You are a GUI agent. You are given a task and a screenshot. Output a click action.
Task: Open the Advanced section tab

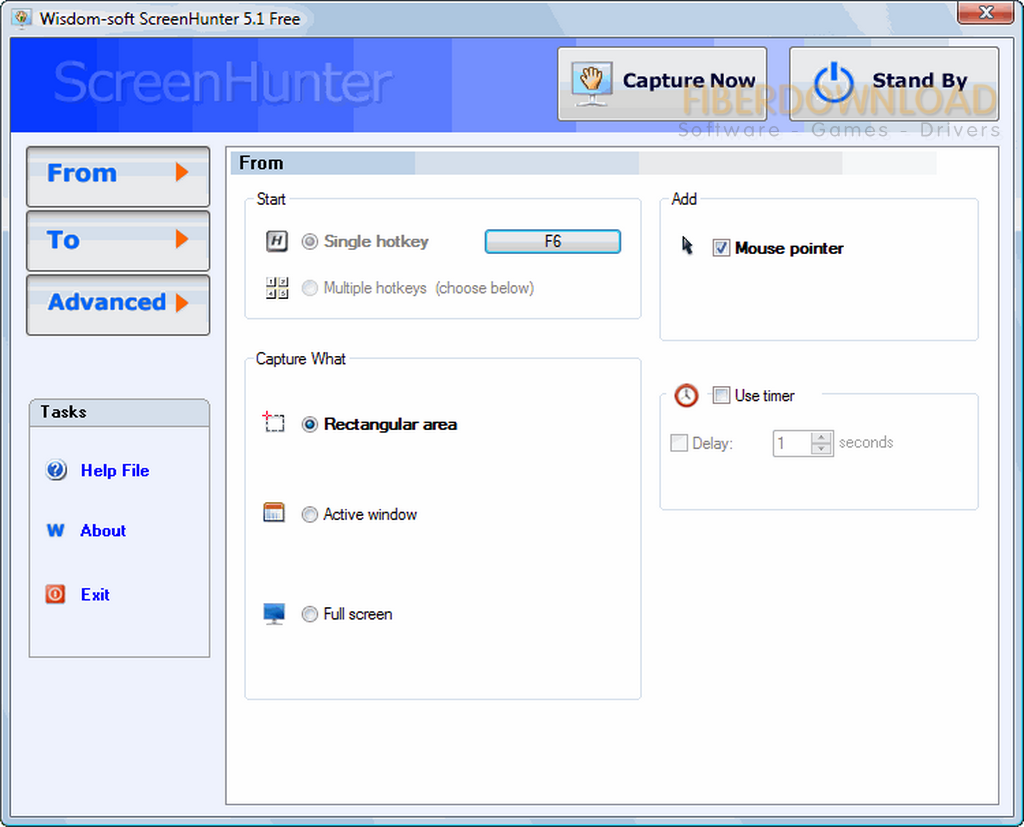pos(118,304)
